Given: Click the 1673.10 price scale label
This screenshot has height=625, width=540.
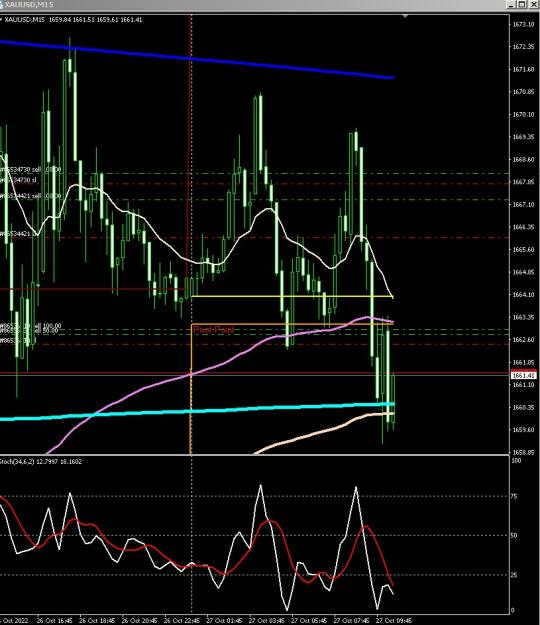Looking at the screenshot, I should [x=523, y=25].
